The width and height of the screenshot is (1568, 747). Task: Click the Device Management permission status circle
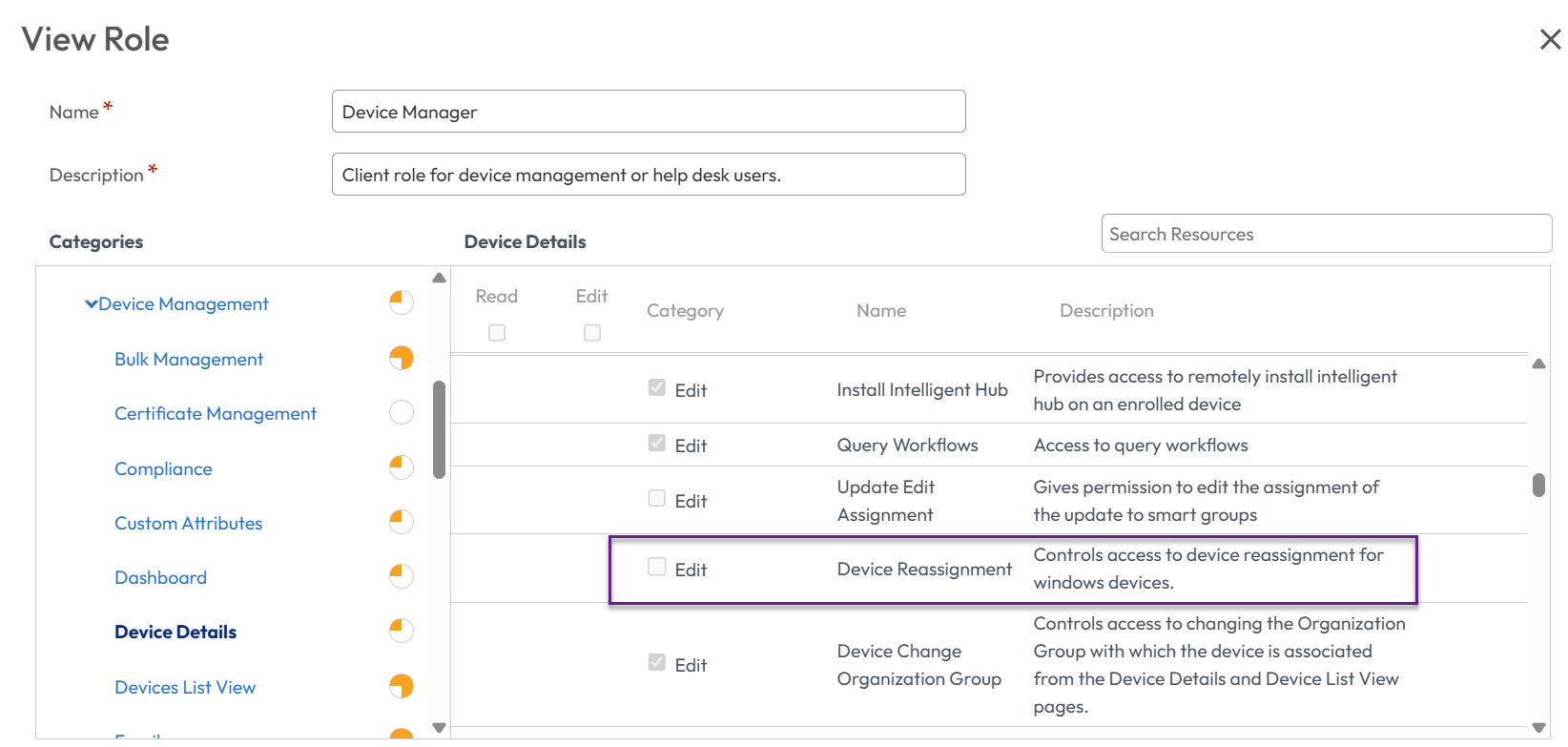(x=402, y=302)
